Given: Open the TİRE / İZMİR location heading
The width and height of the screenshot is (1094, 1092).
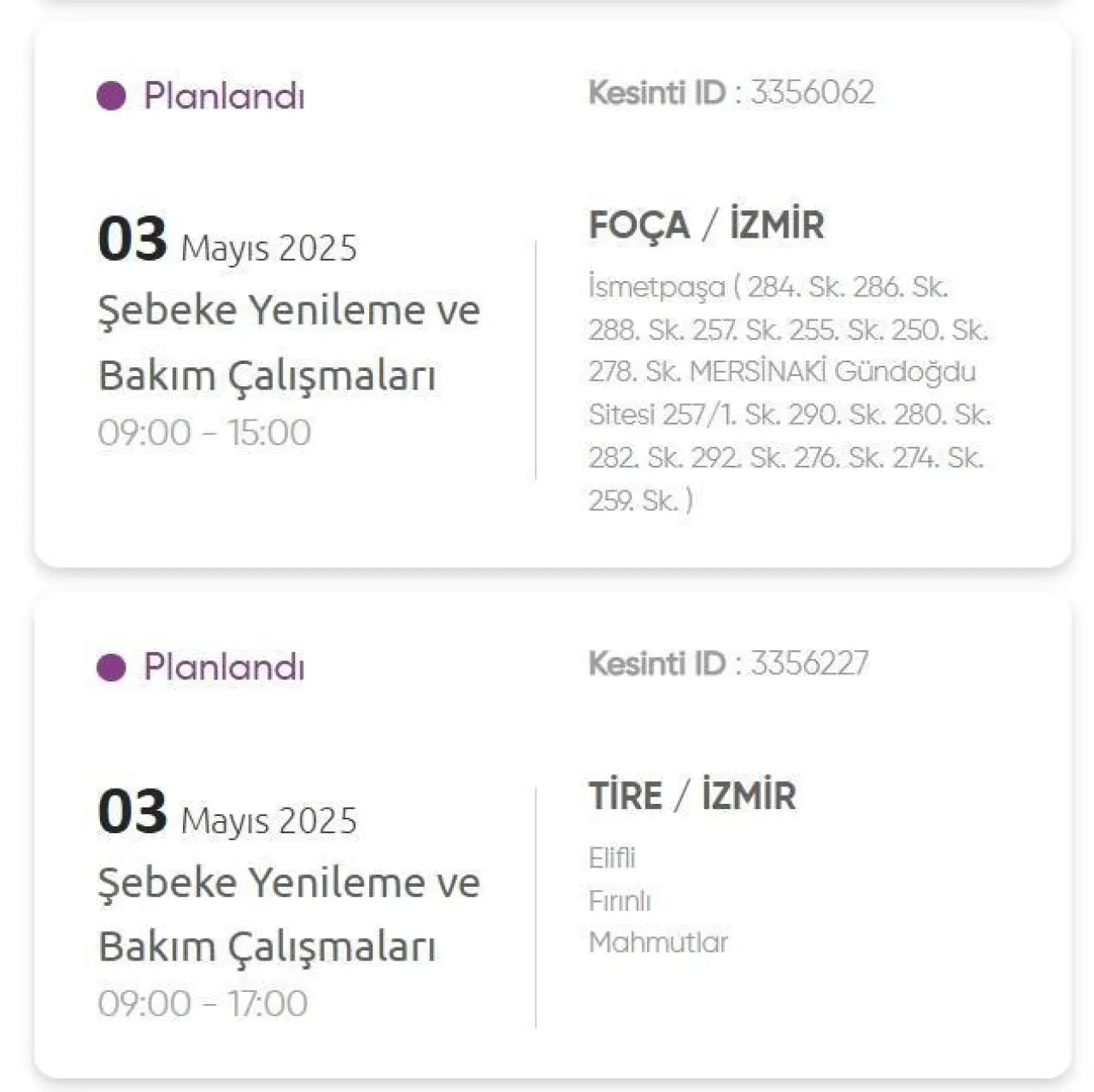Looking at the screenshot, I should [692, 796].
